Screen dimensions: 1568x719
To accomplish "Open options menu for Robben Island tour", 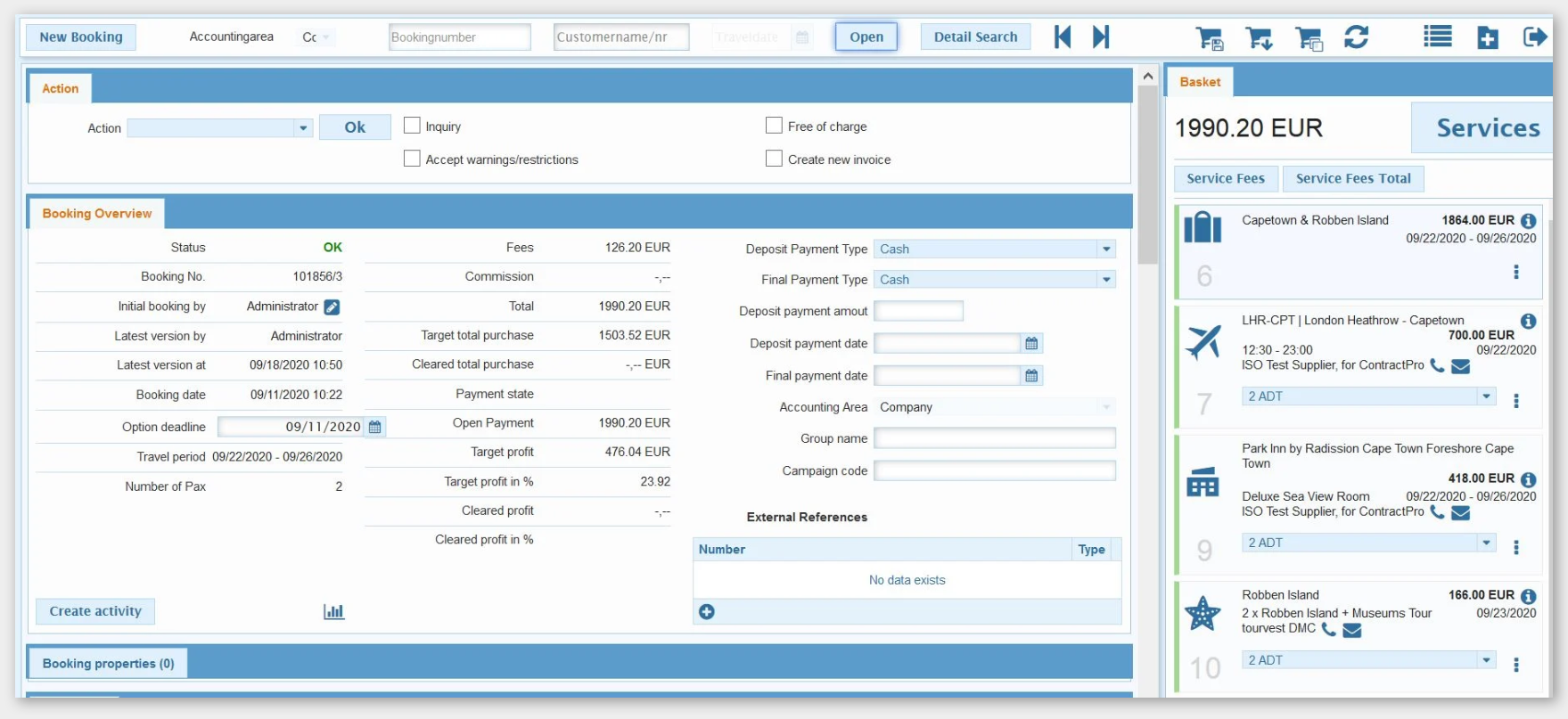I will coord(1515,665).
